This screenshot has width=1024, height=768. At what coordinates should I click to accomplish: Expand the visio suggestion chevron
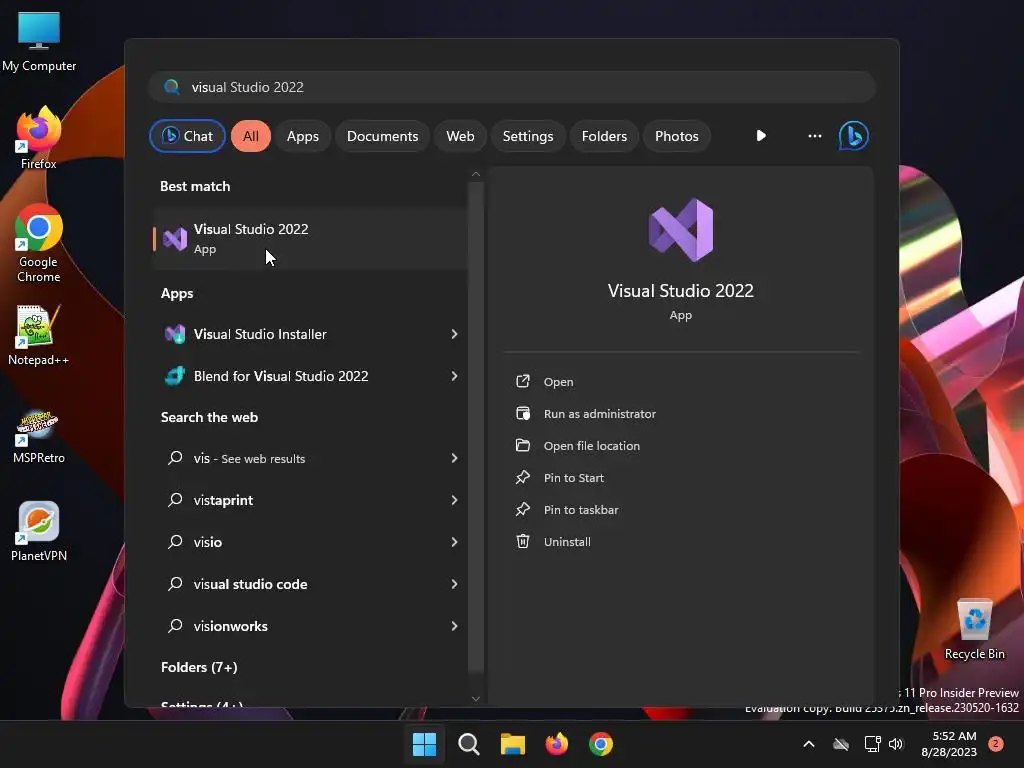click(455, 542)
